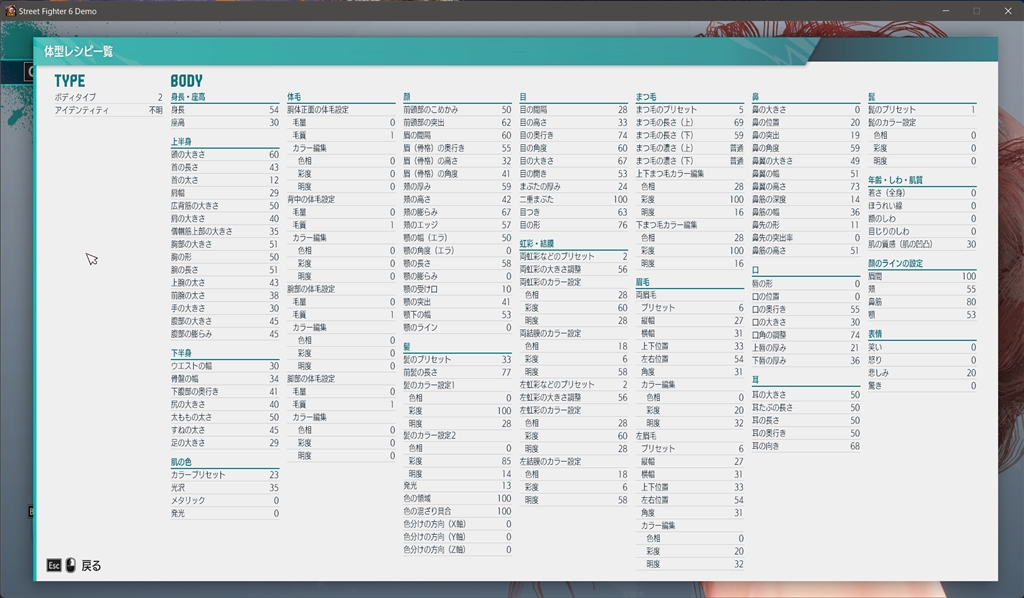Image resolution: width=1024 pixels, height=598 pixels.
Task: Select the 首の長さ row
Action: pos(225,167)
